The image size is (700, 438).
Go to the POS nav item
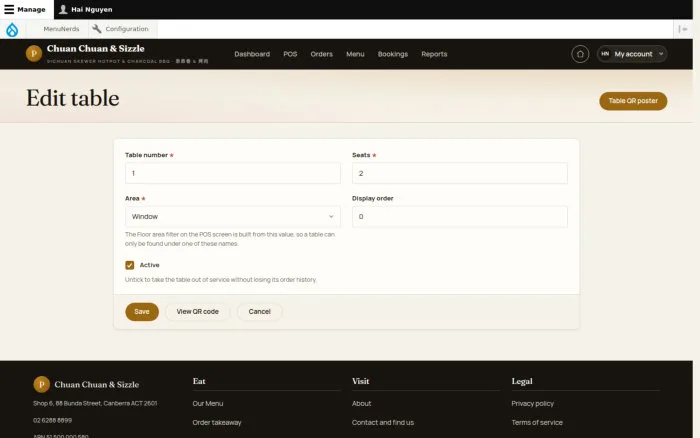tap(290, 54)
